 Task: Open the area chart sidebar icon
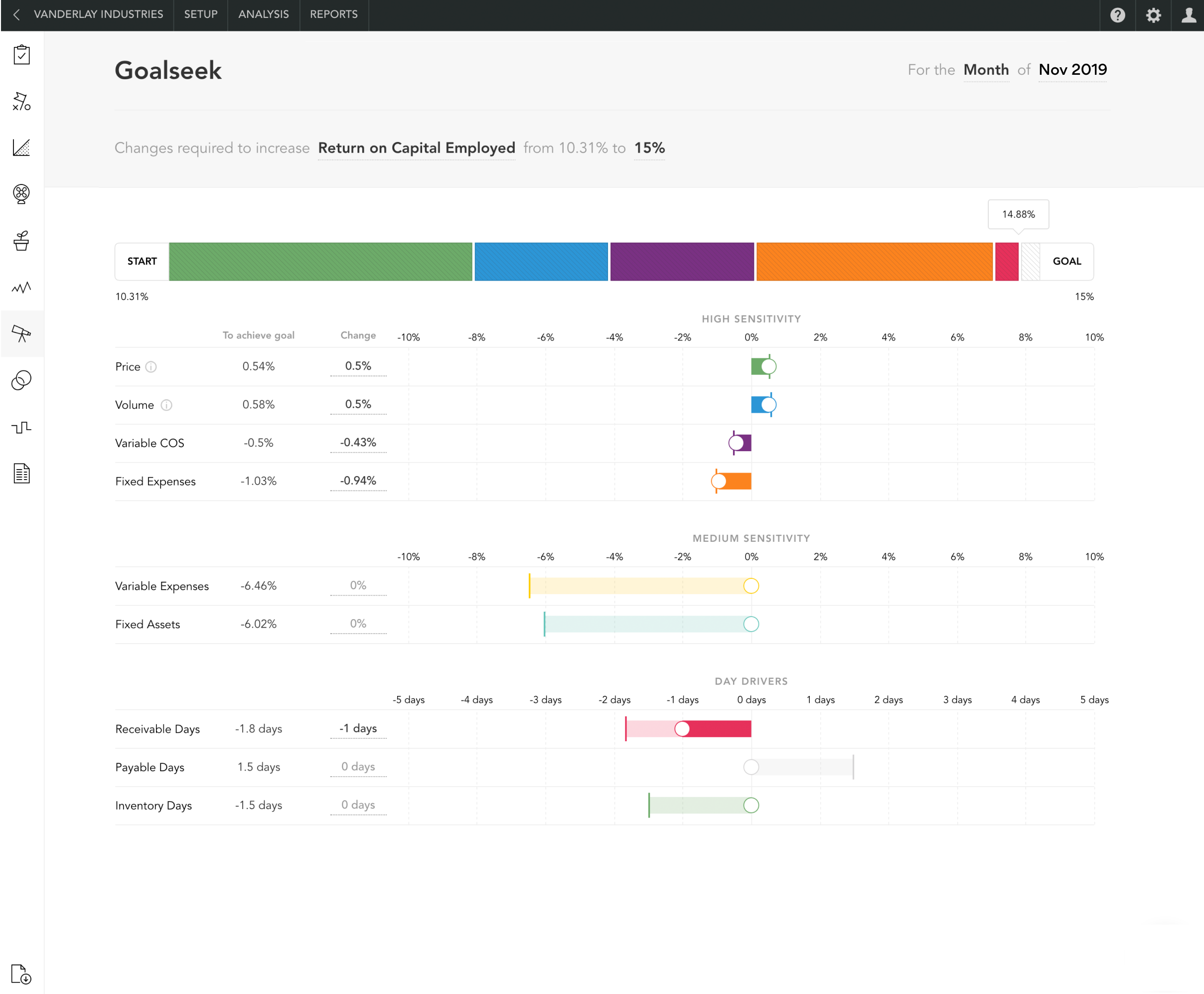point(22,148)
